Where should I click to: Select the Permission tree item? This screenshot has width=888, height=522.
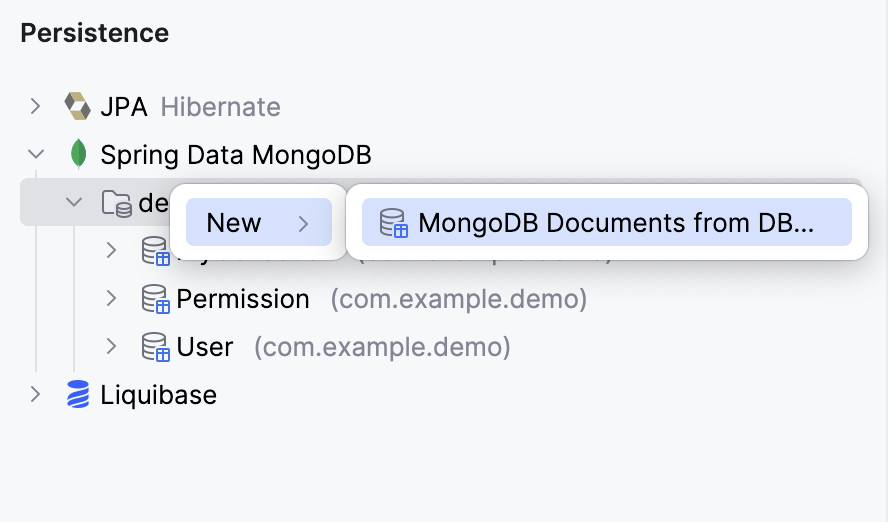[243, 299]
